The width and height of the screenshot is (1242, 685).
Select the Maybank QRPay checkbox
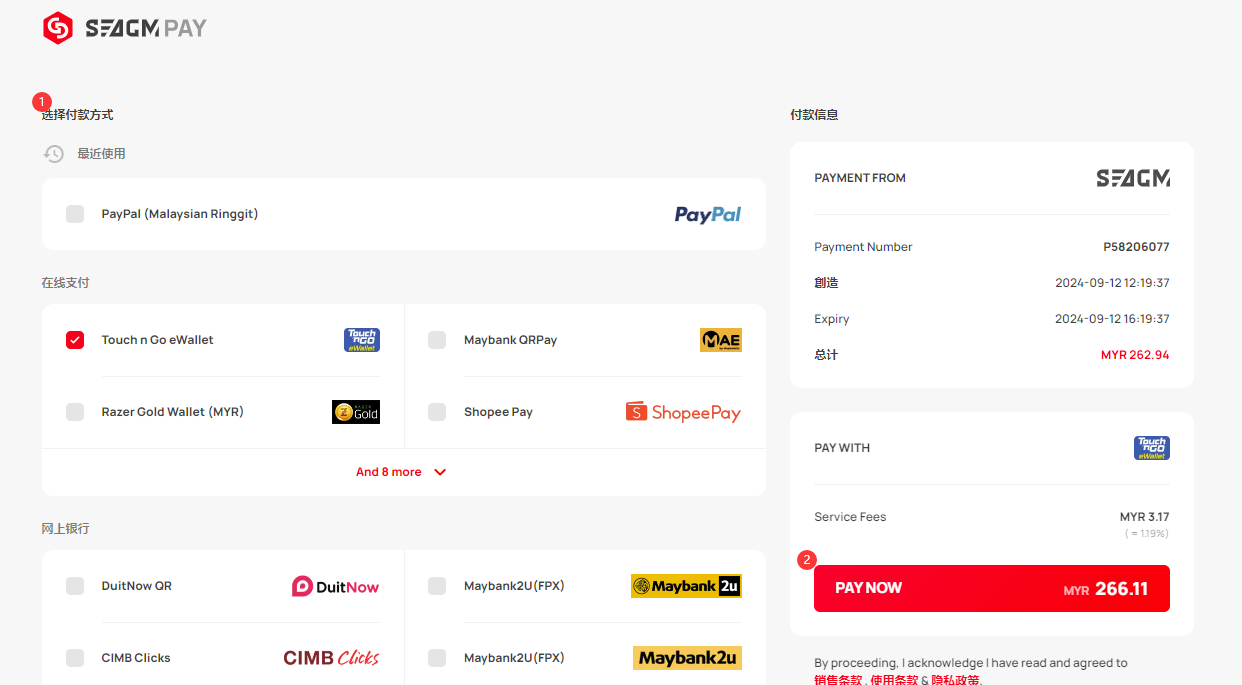[x=437, y=340]
